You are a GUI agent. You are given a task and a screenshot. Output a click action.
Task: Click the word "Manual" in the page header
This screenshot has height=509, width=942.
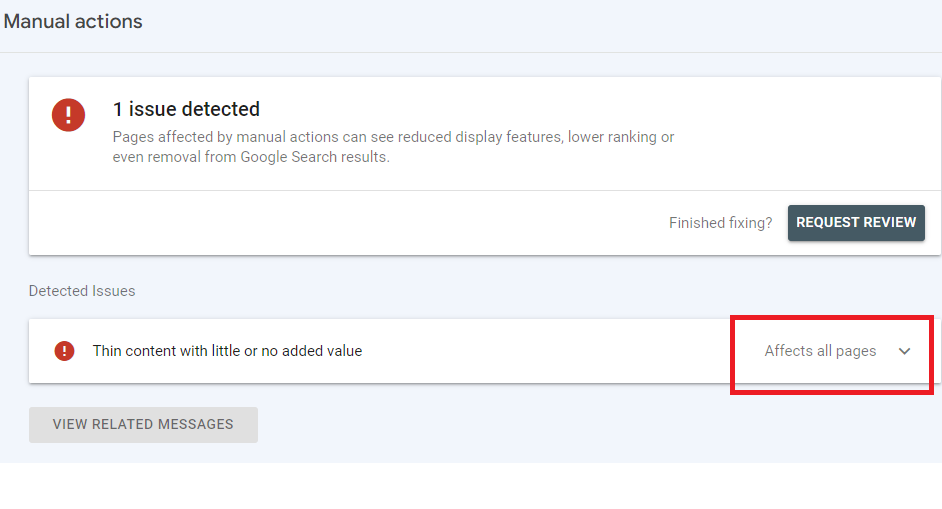coord(38,21)
